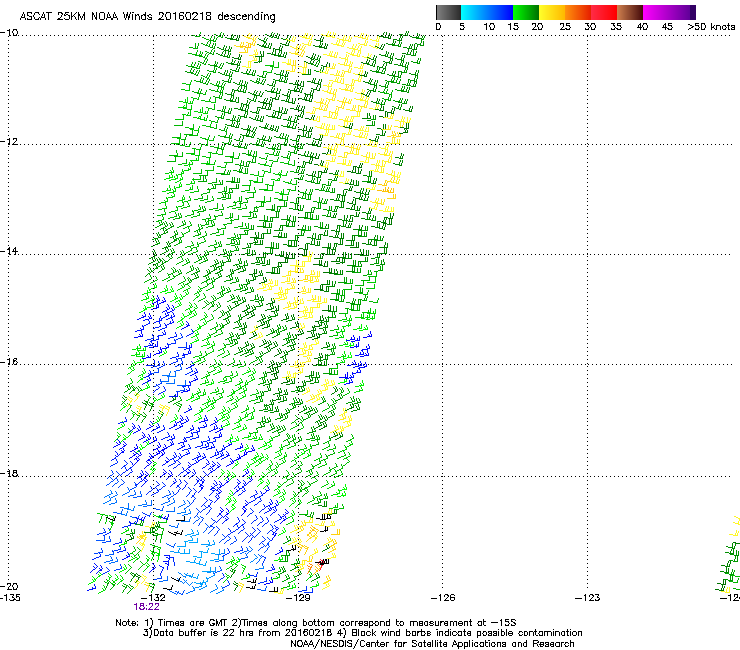
Task: Click the 'Data buffer is 22 hrs' note
Action: pos(238,633)
